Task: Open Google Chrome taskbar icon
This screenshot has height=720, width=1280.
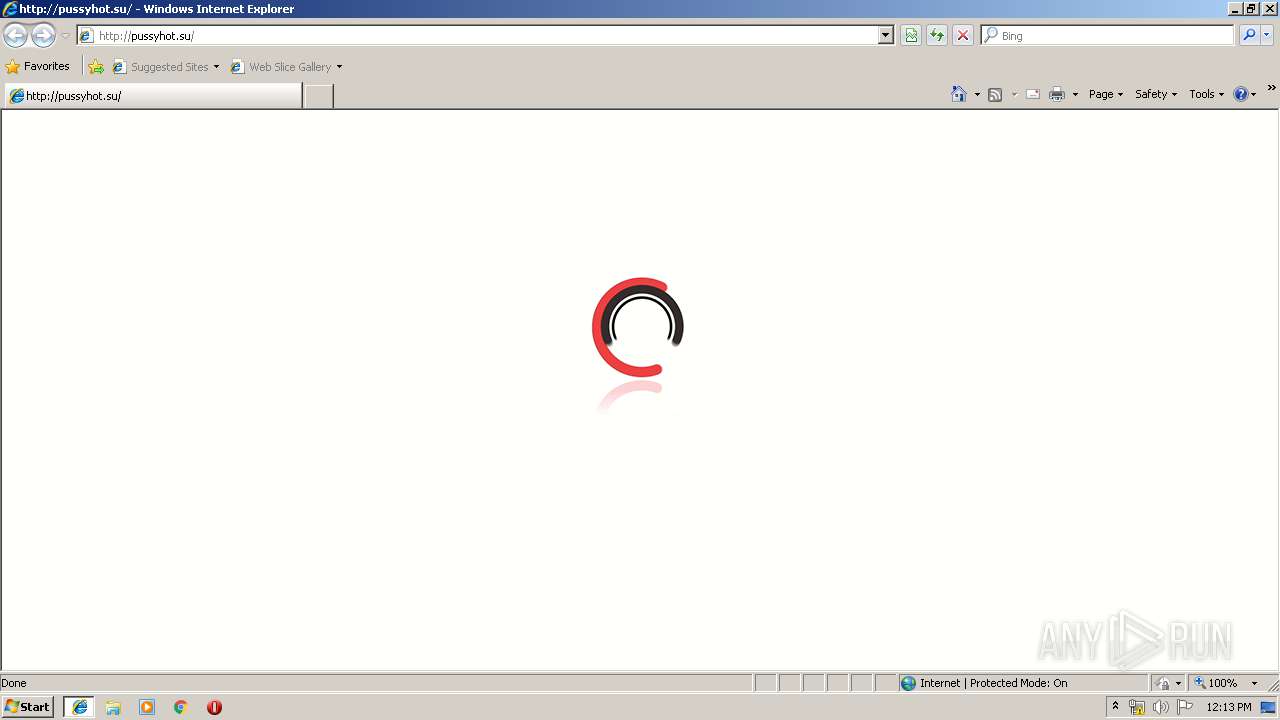Action: point(181,707)
